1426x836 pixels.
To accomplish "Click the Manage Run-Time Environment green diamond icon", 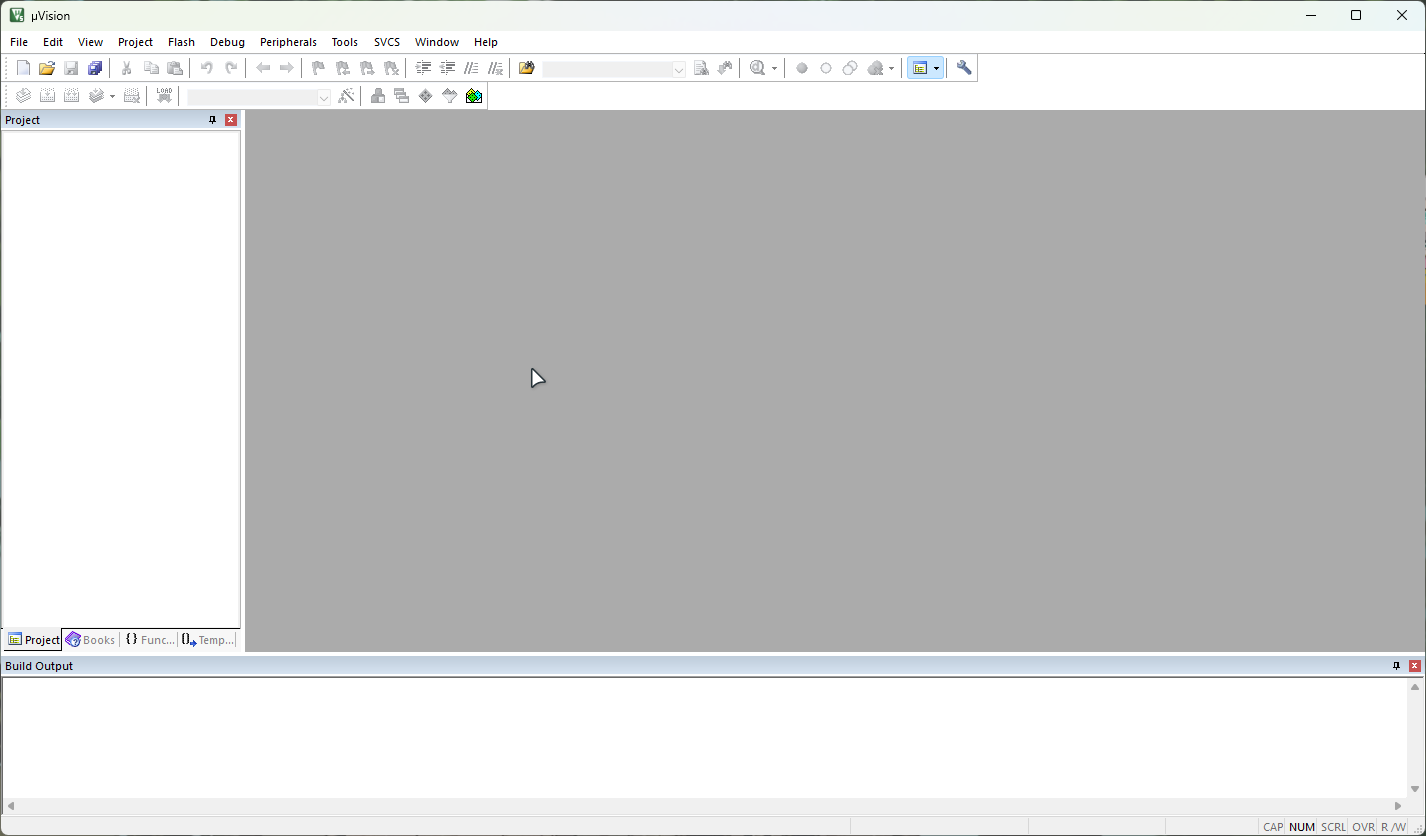I will click(426, 96).
